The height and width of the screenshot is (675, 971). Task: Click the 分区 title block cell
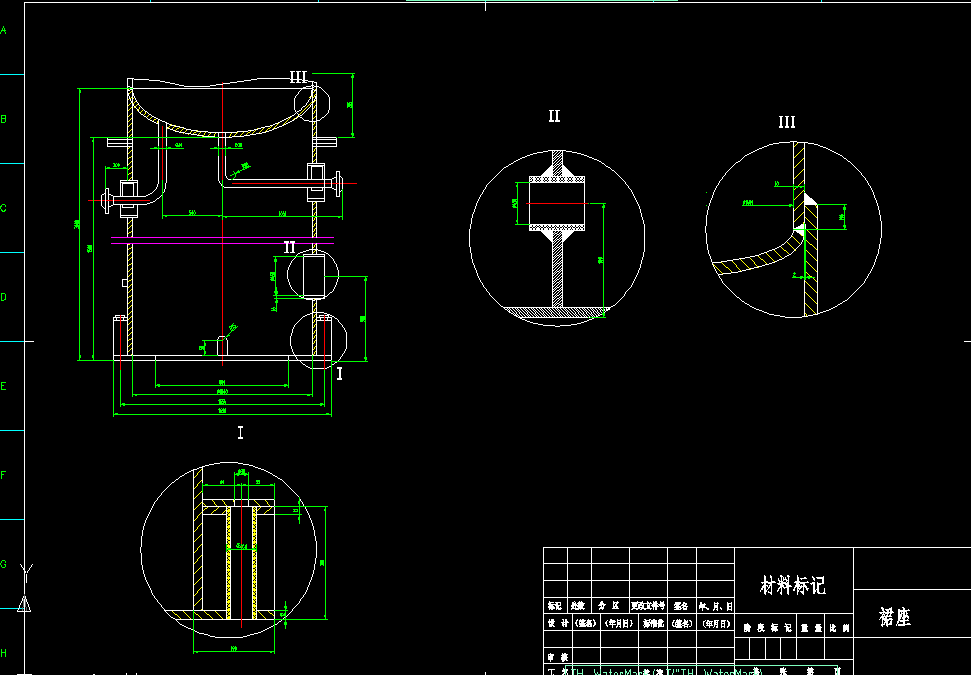click(609, 606)
